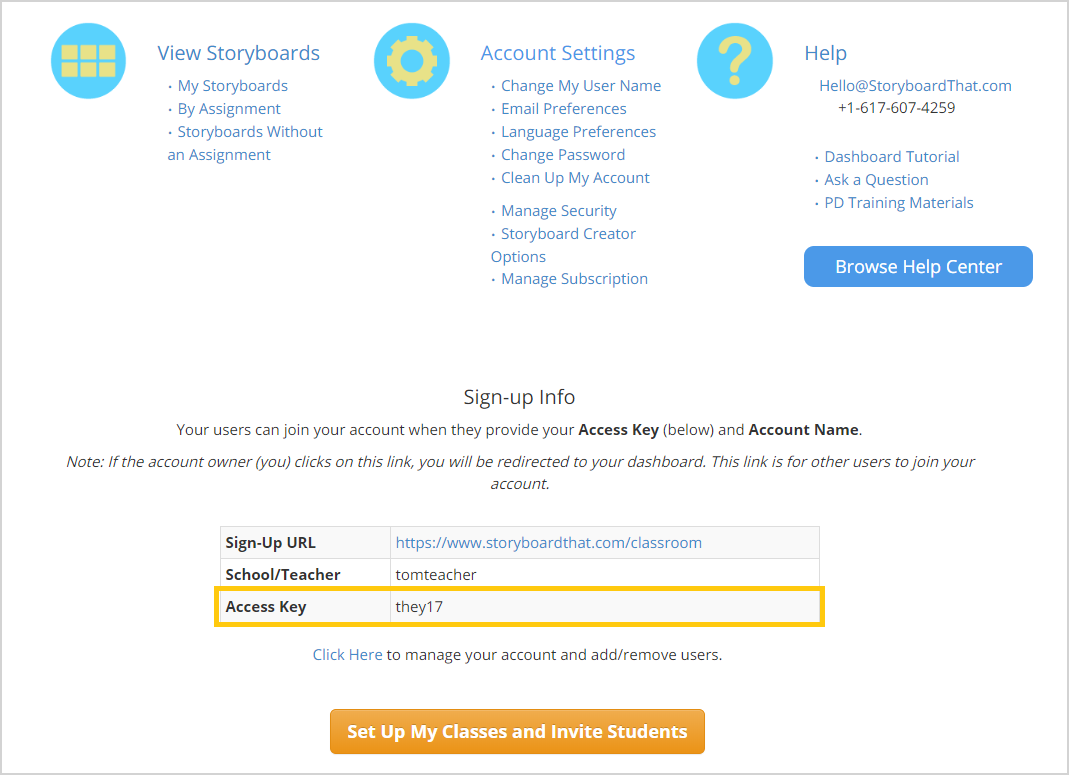
Task: Click the Account Settings gear icon
Action: coord(412,61)
